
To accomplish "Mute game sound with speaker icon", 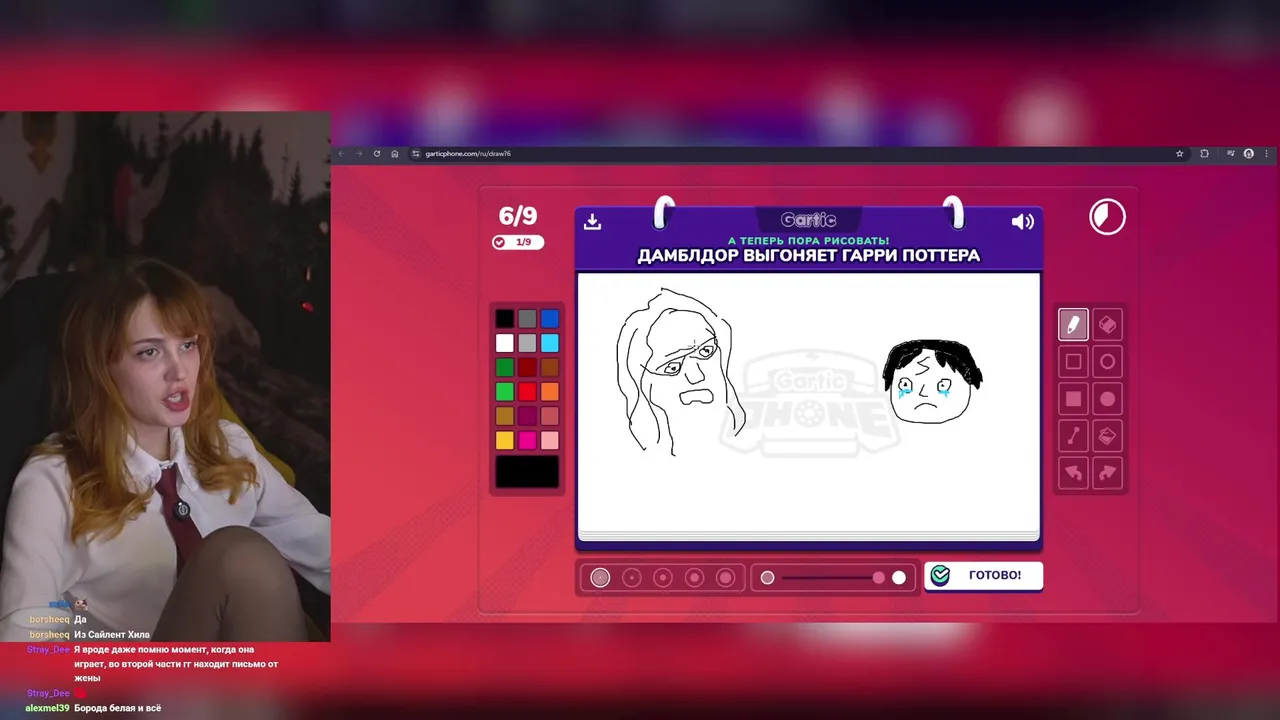I will [1022, 222].
